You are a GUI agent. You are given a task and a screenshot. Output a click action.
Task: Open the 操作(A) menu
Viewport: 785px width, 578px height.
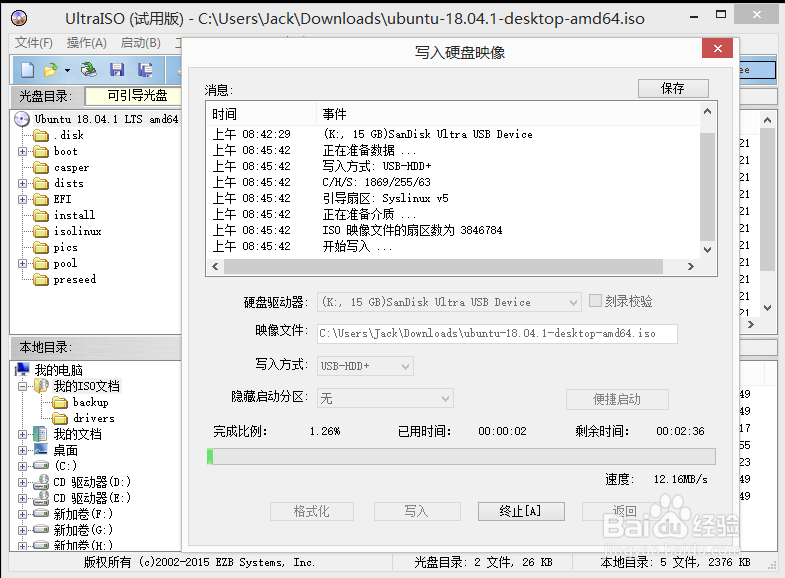pyautogui.click(x=87, y=43)
